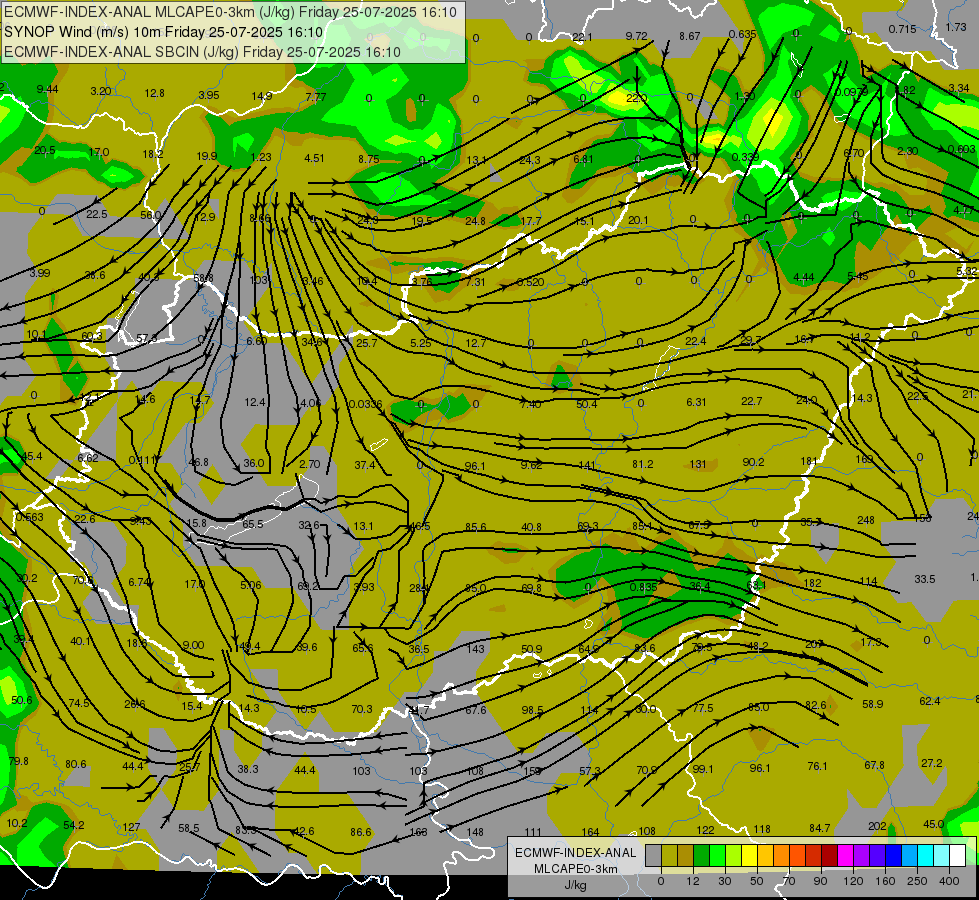
Task: Click the map data value '62.4'
Action: pyautogui.click(x=930, y=701)
